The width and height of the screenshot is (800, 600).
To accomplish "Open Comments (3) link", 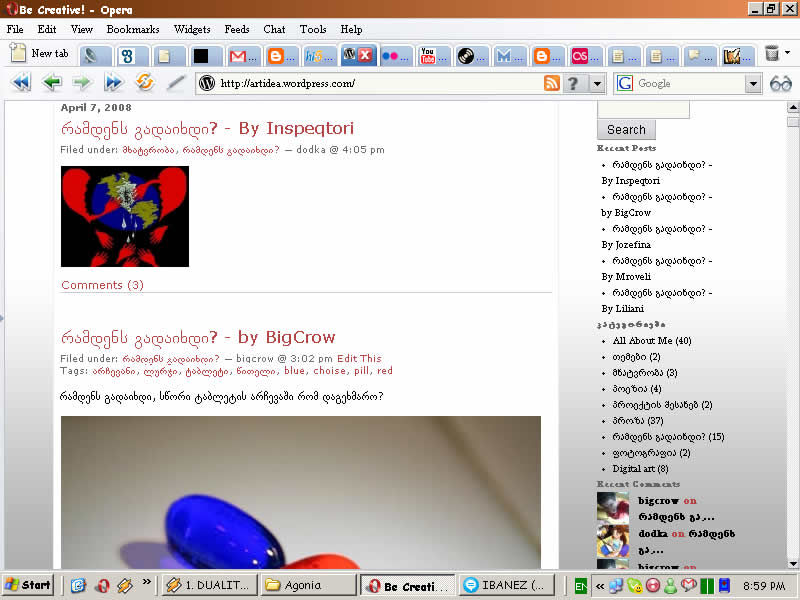I will pos(103,285).
